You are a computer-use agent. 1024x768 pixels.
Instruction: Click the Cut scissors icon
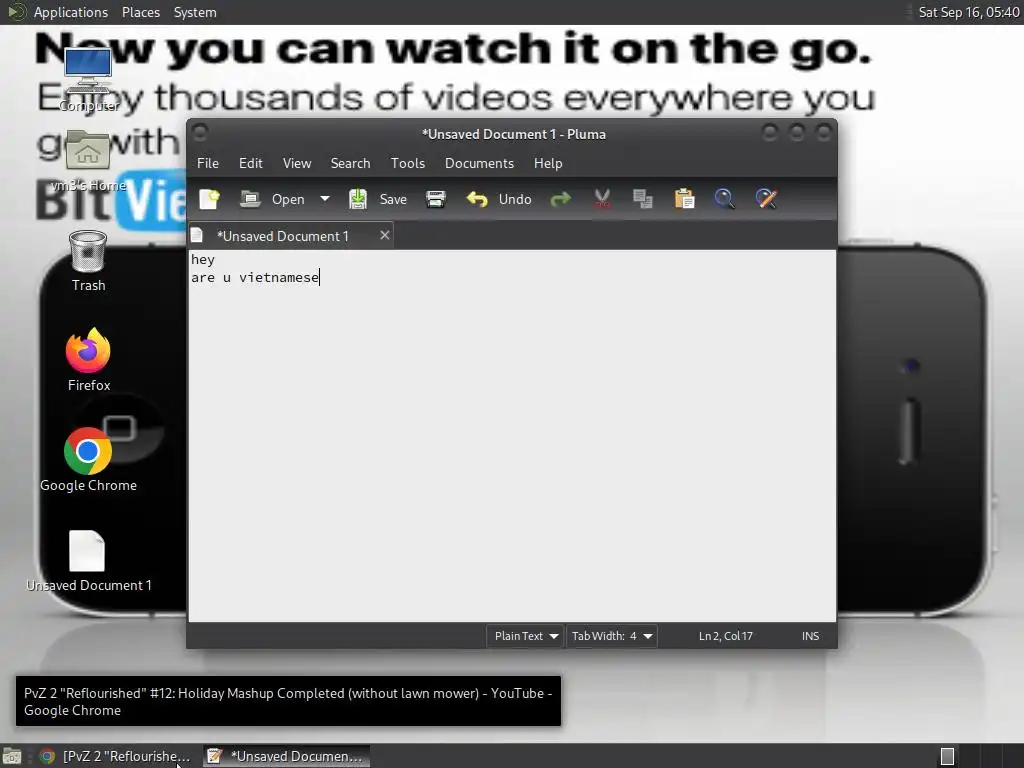(x=602, y=199)
